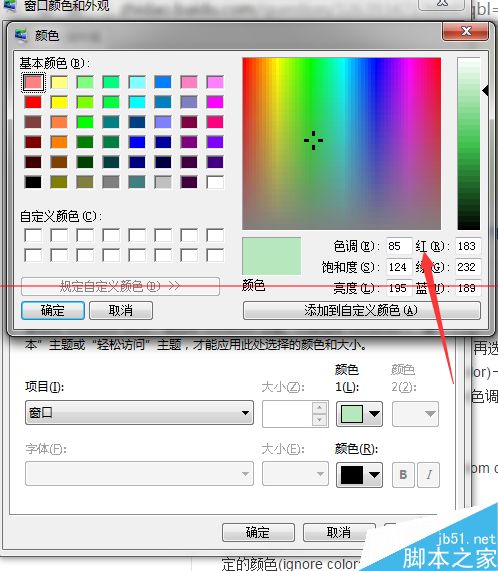Toggle the bold B font button
Viewport: 498px width, 571px height.
point(403,475)
